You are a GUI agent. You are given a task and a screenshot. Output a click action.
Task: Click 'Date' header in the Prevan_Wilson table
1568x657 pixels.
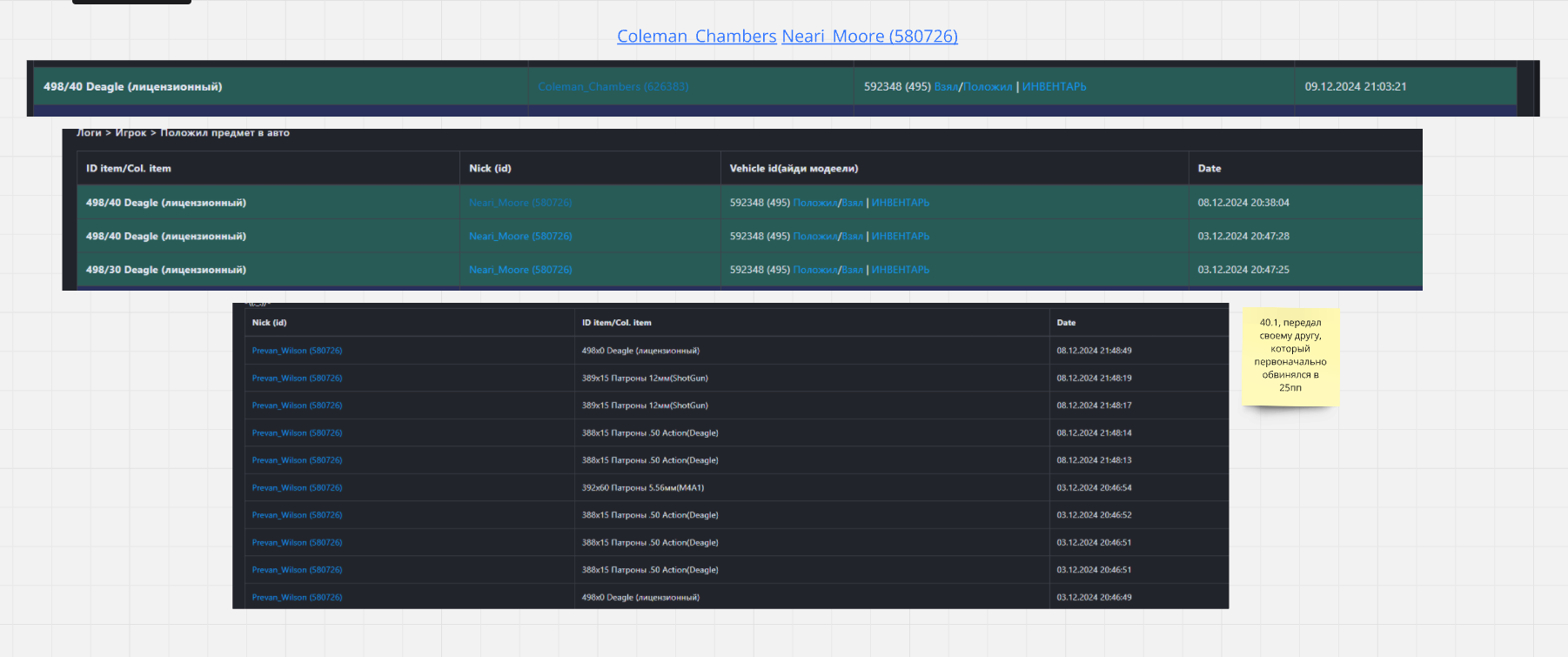[1066, 323]
